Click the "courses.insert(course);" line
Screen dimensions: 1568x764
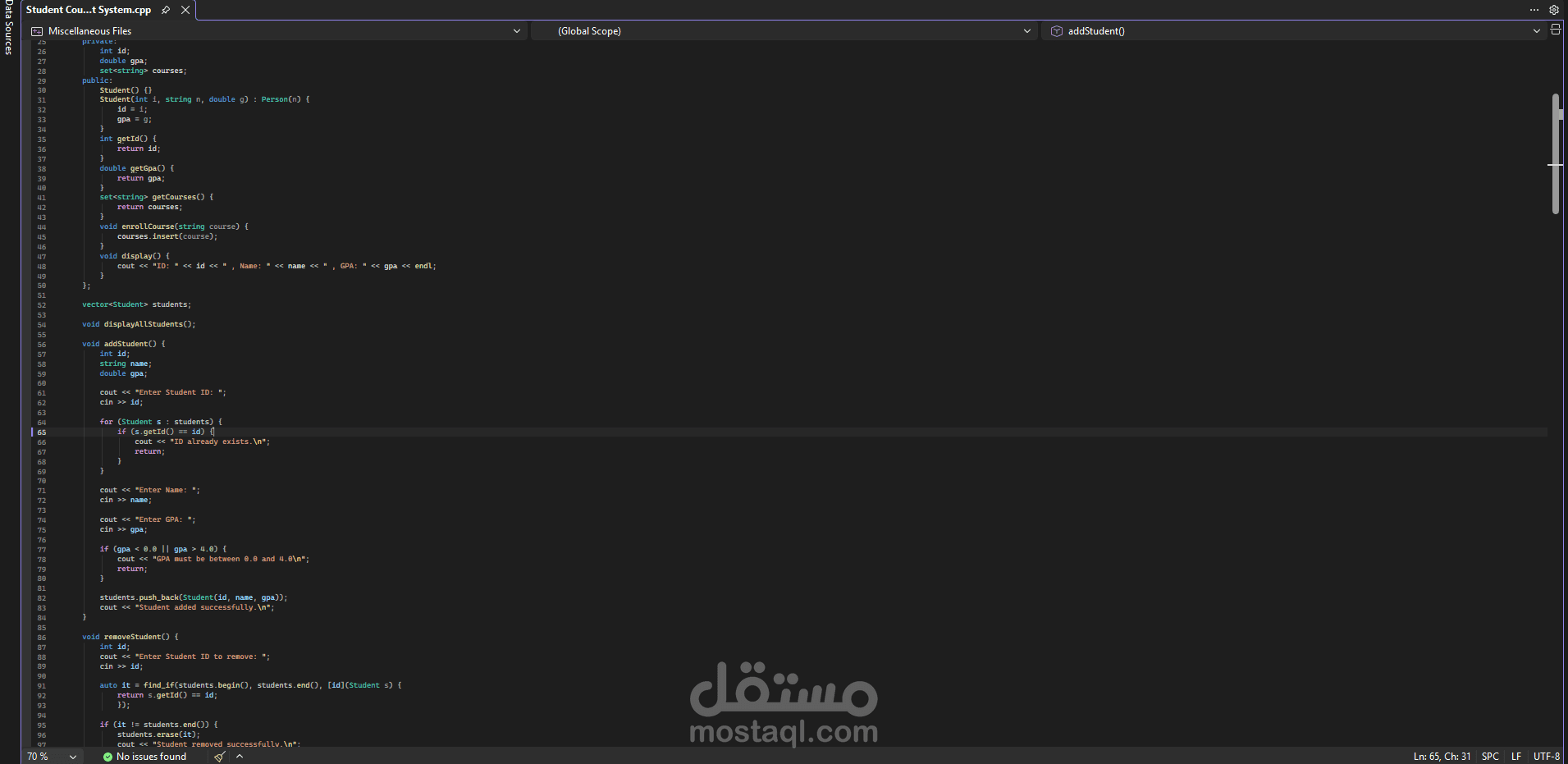(x=167, y=236)
